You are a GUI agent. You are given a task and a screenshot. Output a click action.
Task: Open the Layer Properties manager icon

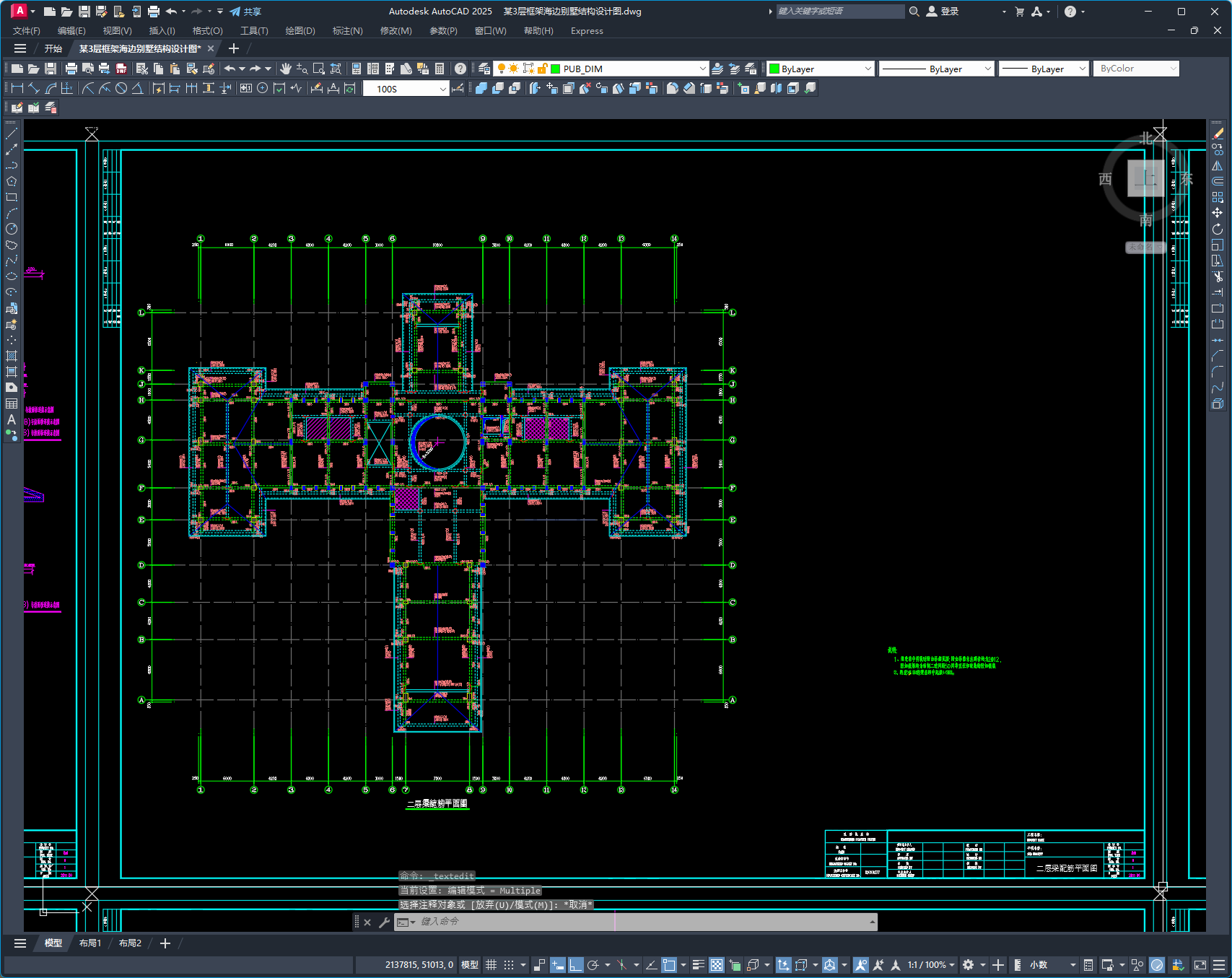pos(484,69)
